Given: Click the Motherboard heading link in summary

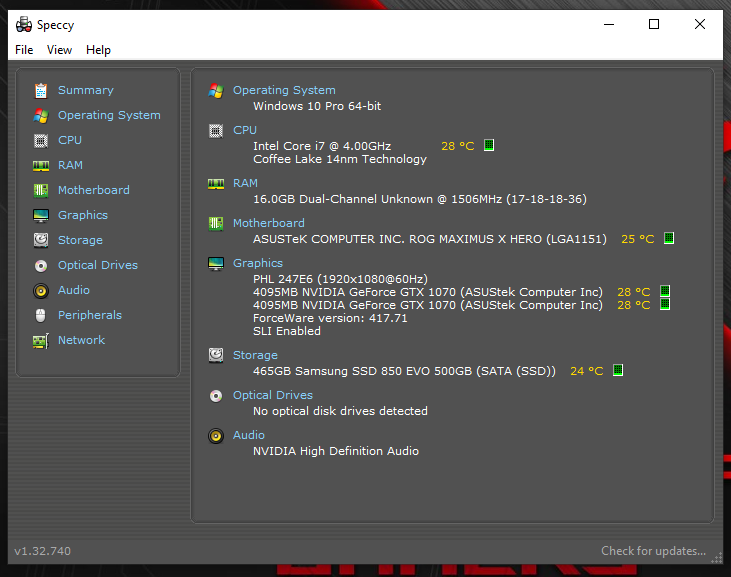Looking at the screenshot, I should coord(269,223).
